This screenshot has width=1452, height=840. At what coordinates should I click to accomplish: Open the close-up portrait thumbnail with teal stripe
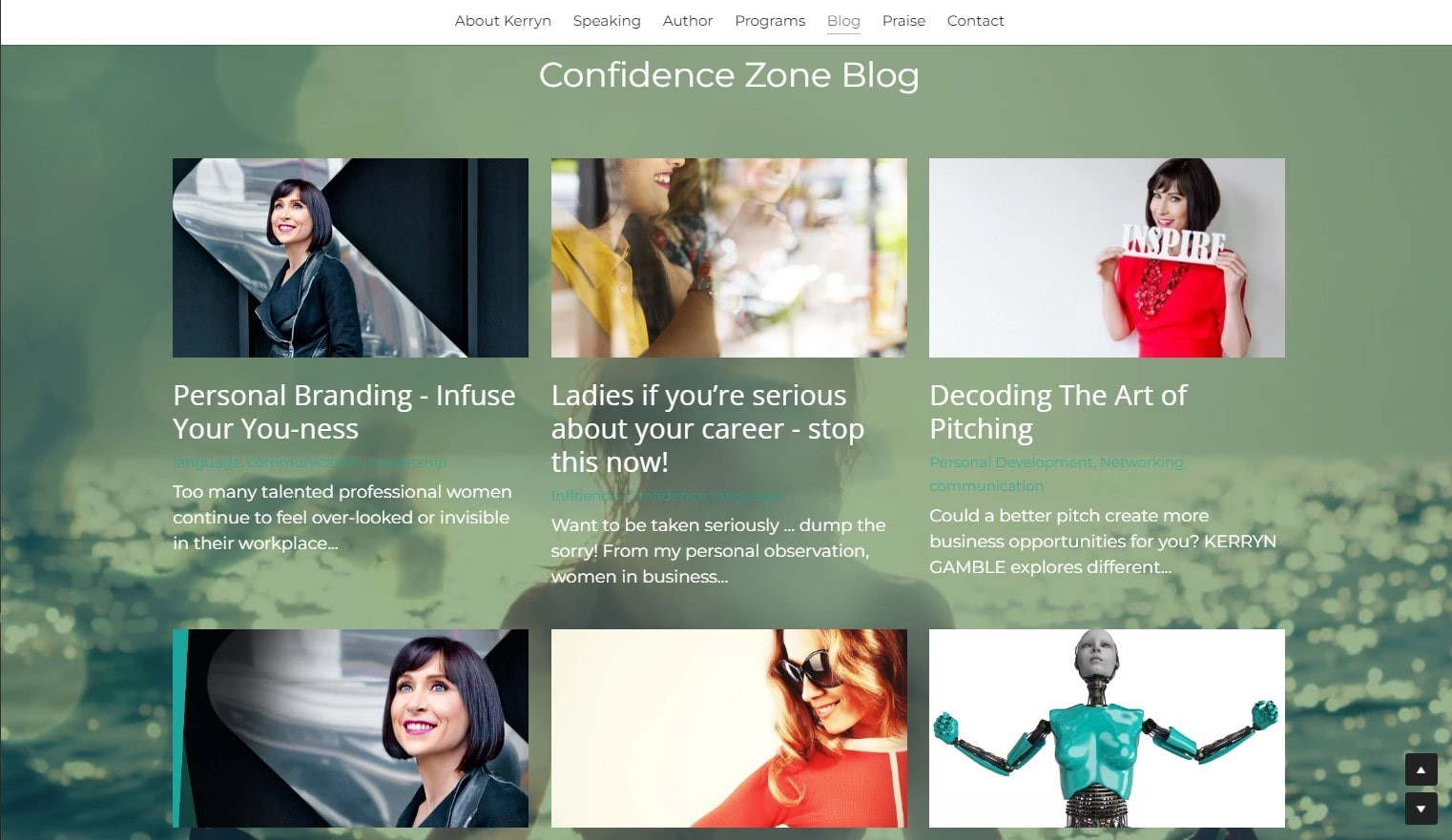[350, 728]
